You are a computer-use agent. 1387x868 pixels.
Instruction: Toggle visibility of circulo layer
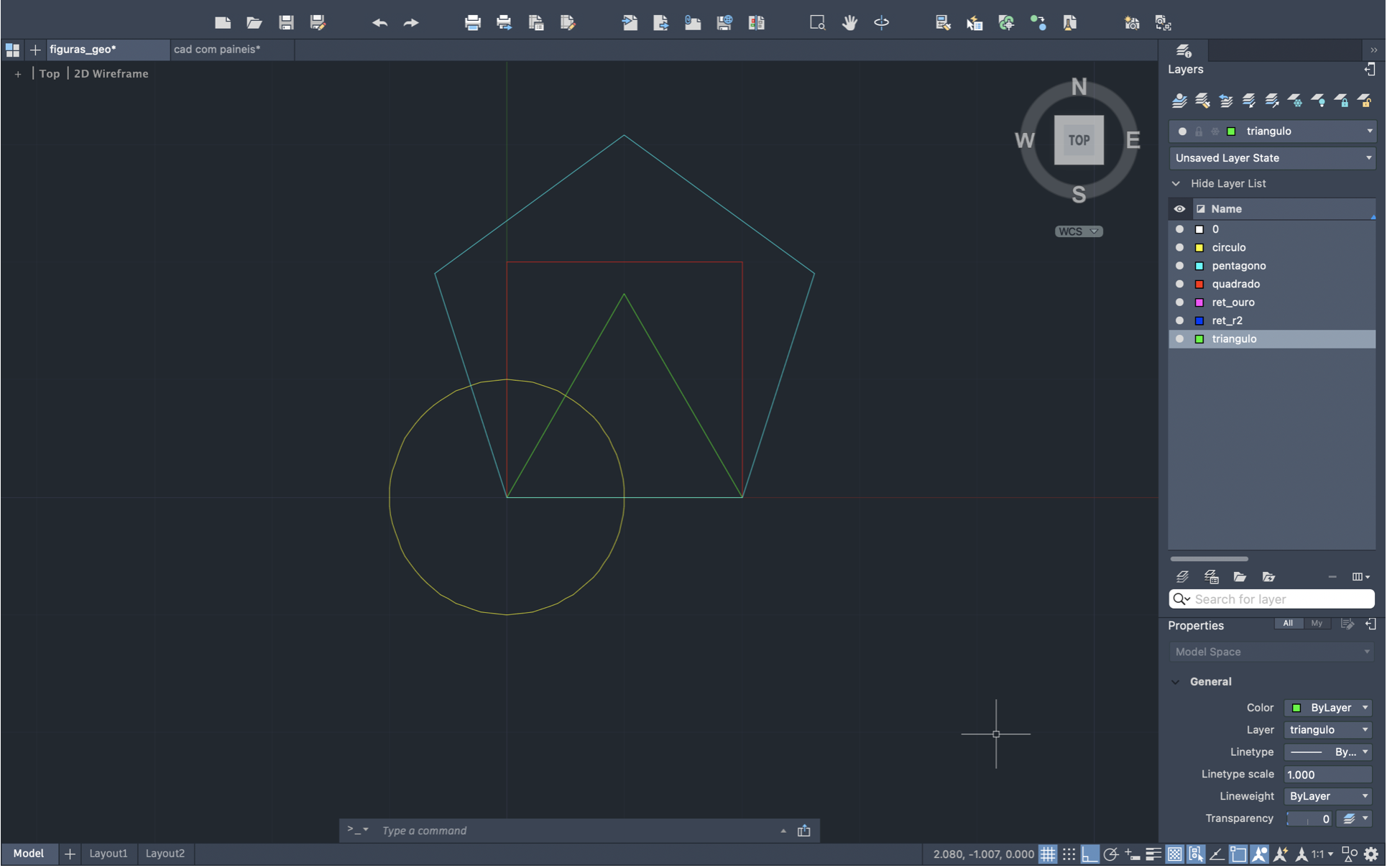(1179, 247)
